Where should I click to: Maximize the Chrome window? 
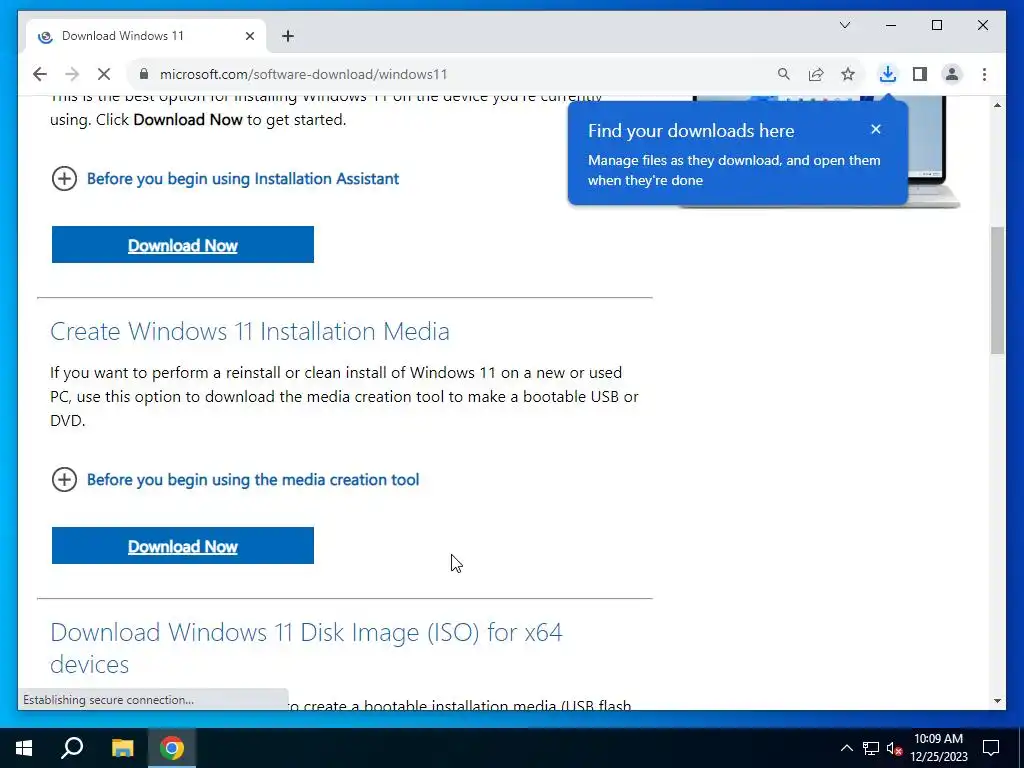tap(936, 25)
